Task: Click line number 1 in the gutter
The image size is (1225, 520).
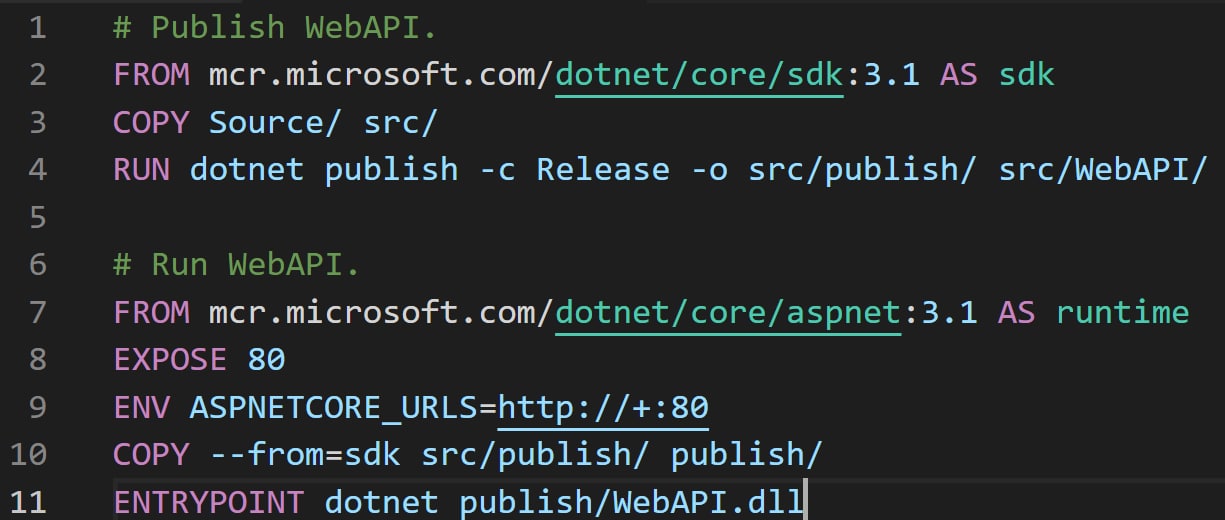Action: (37, 27)
